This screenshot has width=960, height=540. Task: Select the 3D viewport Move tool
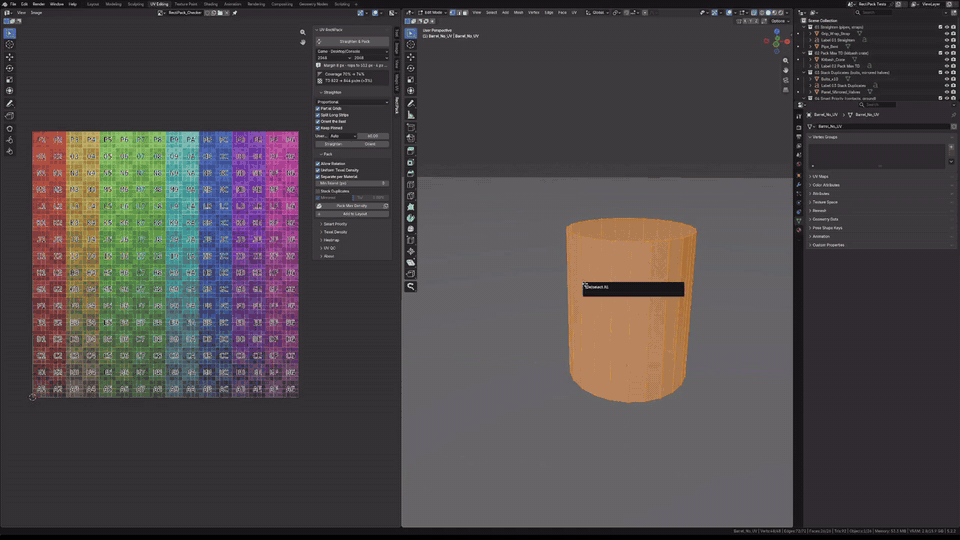tap(411, 57)
